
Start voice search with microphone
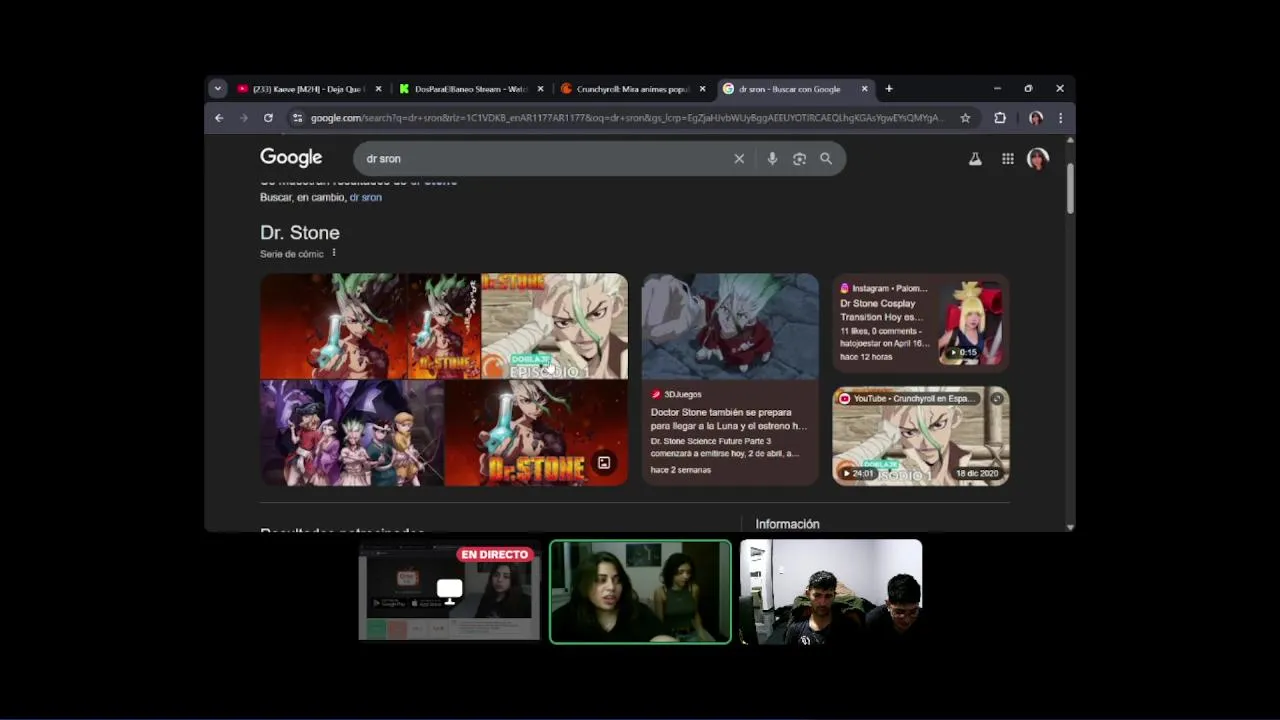pos(772,159)
